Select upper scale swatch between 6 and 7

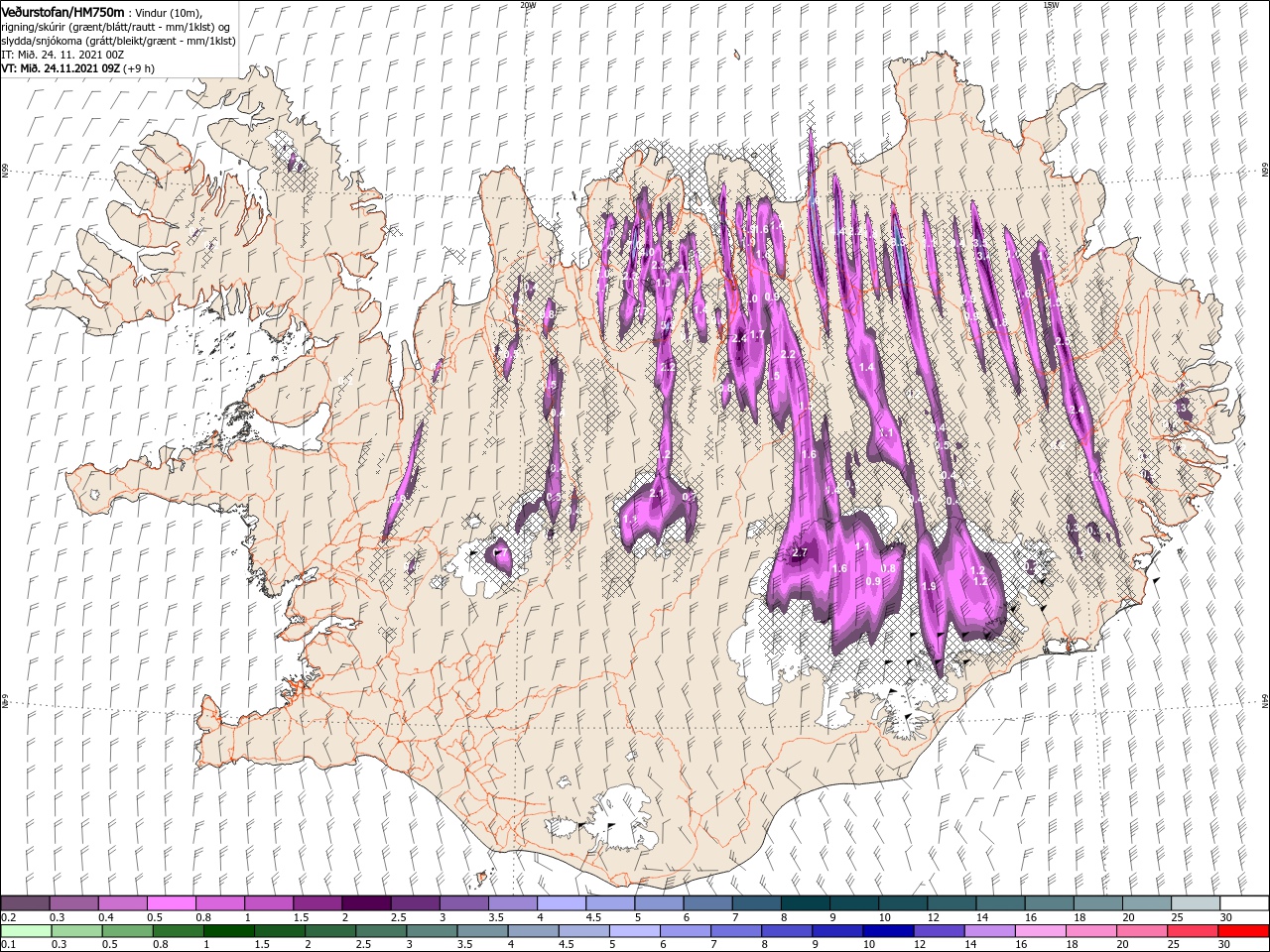[707, 902]
